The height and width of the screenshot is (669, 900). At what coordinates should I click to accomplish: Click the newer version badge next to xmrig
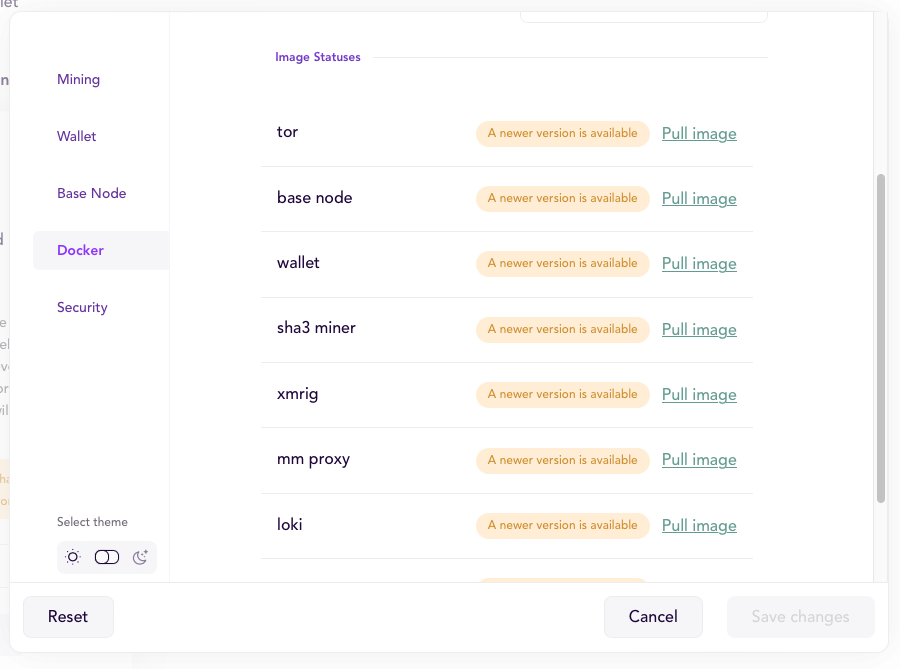tap(563, 394)
